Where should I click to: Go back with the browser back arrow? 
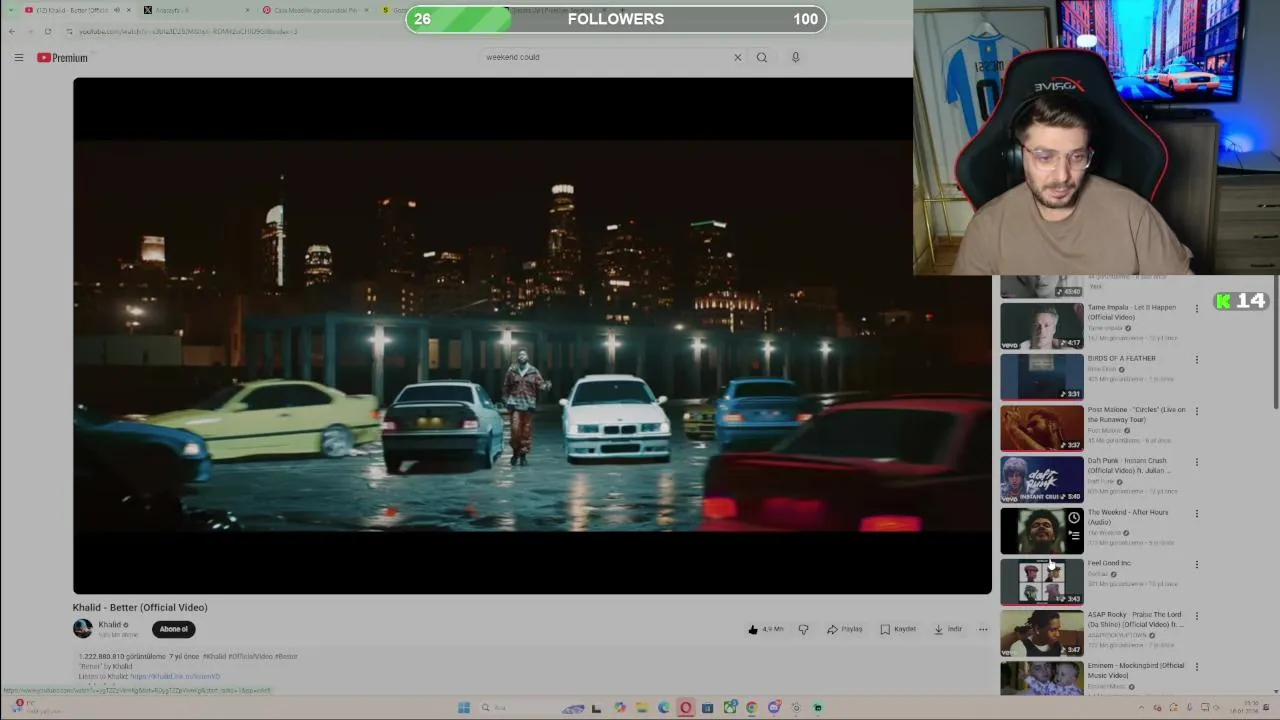coord(12,31)
